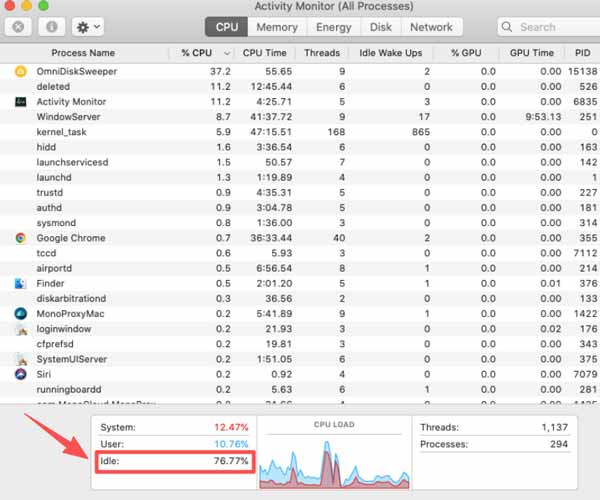The image size is (600, 500).
Task: Select the hidd process row
Action: coord(300,147)
